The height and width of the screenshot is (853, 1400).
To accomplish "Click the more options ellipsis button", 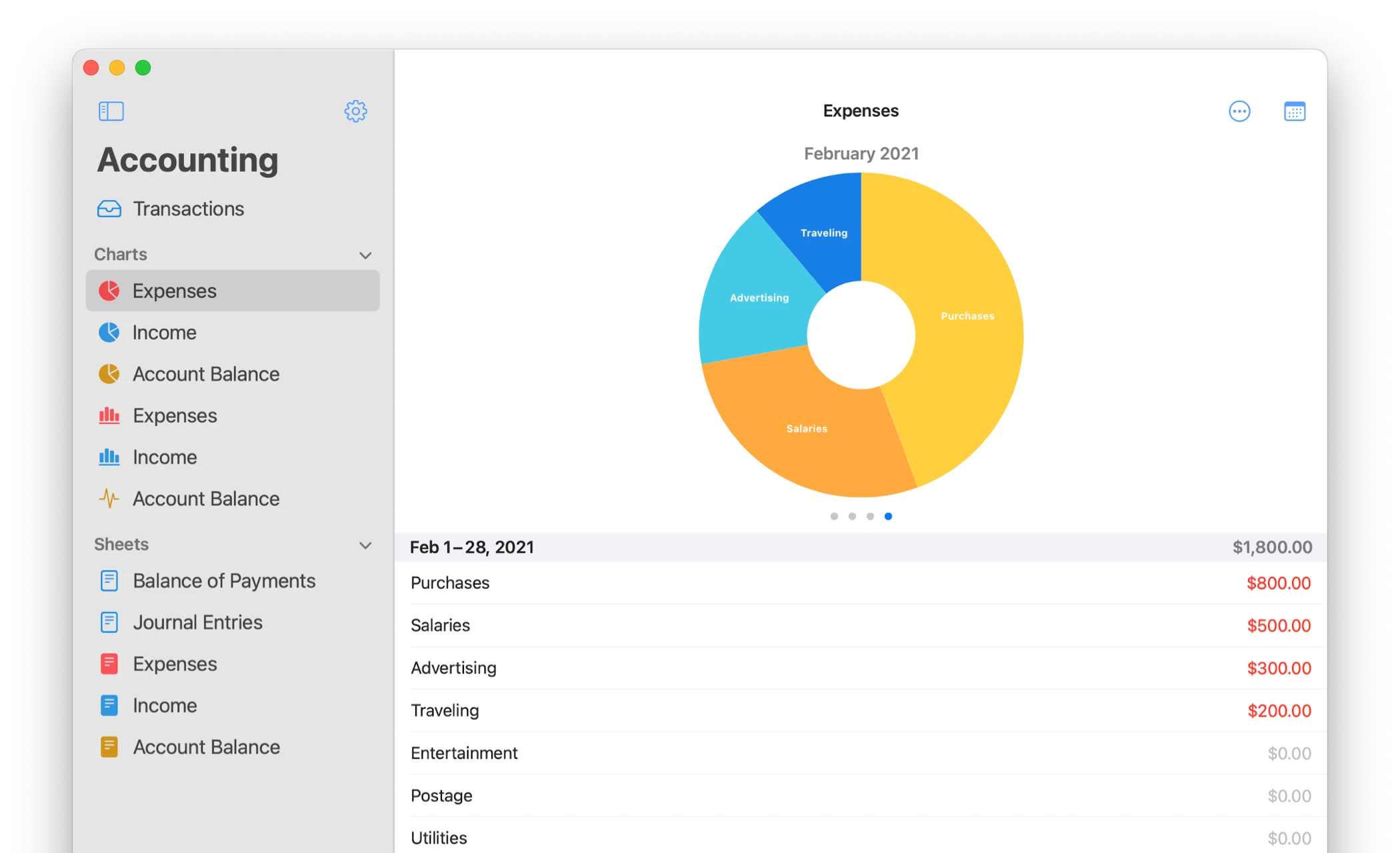I will pos(1239,111).
